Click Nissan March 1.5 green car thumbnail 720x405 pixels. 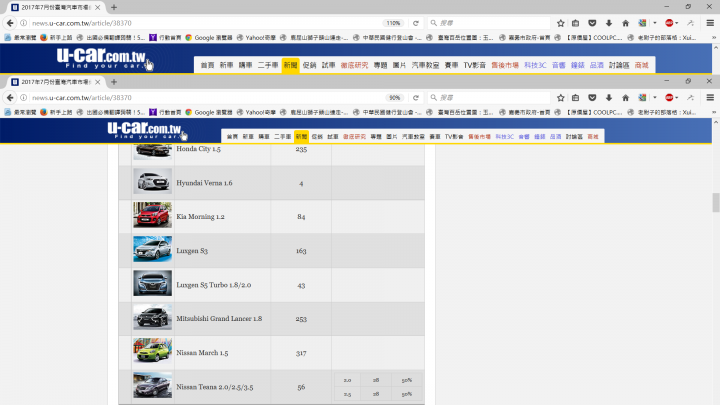coord(152,351)
